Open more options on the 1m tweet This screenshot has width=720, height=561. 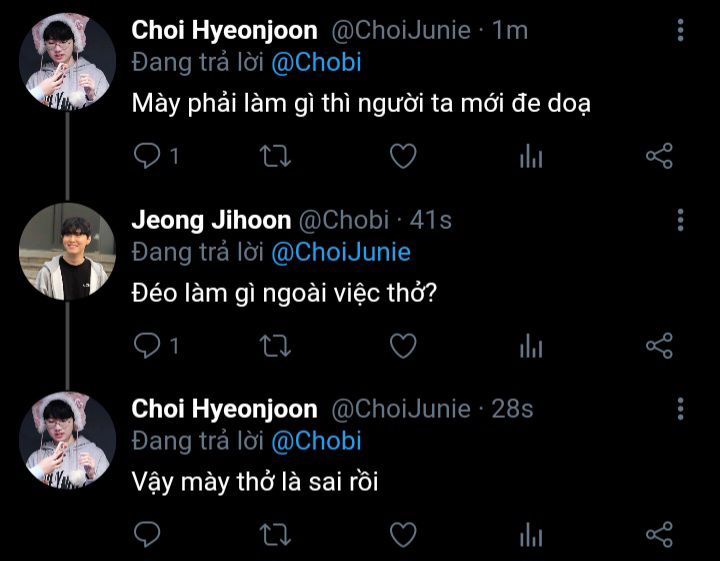coord(681,30)
